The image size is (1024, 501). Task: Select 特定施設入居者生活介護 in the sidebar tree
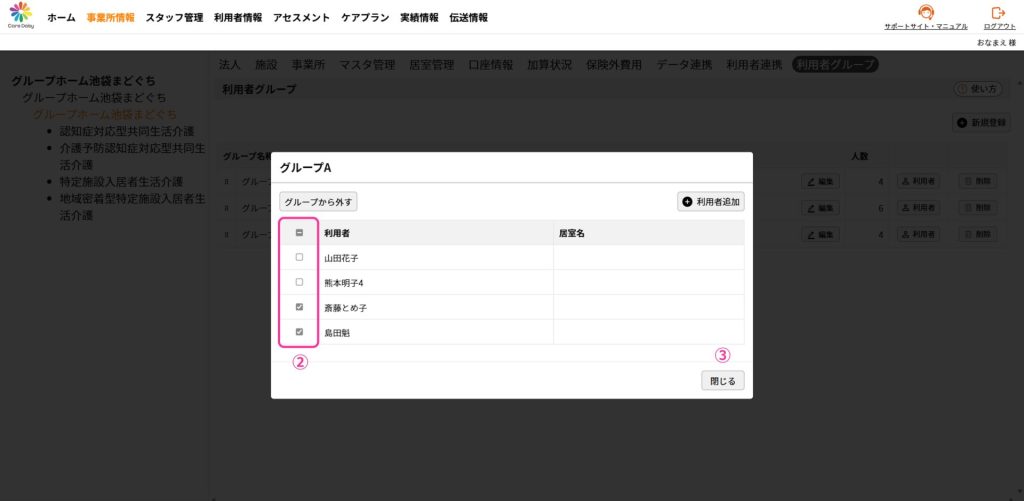tap(121, 182)
